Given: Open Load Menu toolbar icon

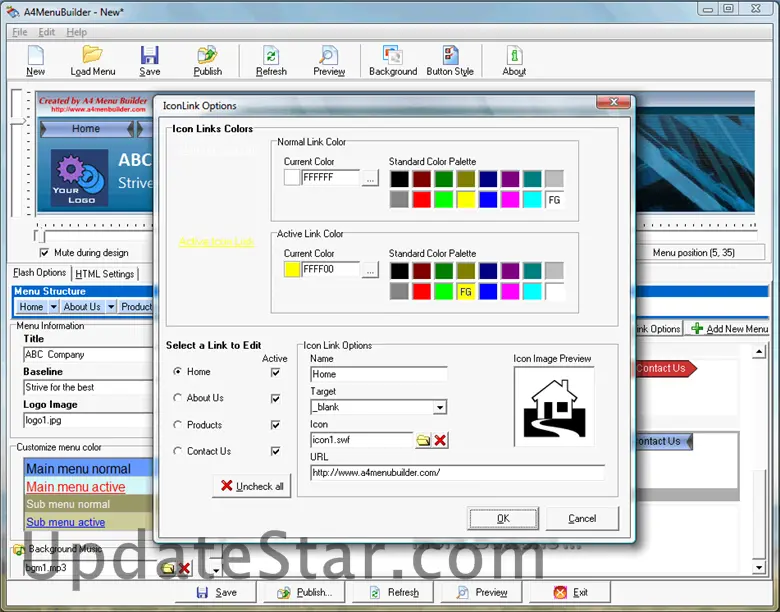Looking at the screenshot, I should point(93,61).
